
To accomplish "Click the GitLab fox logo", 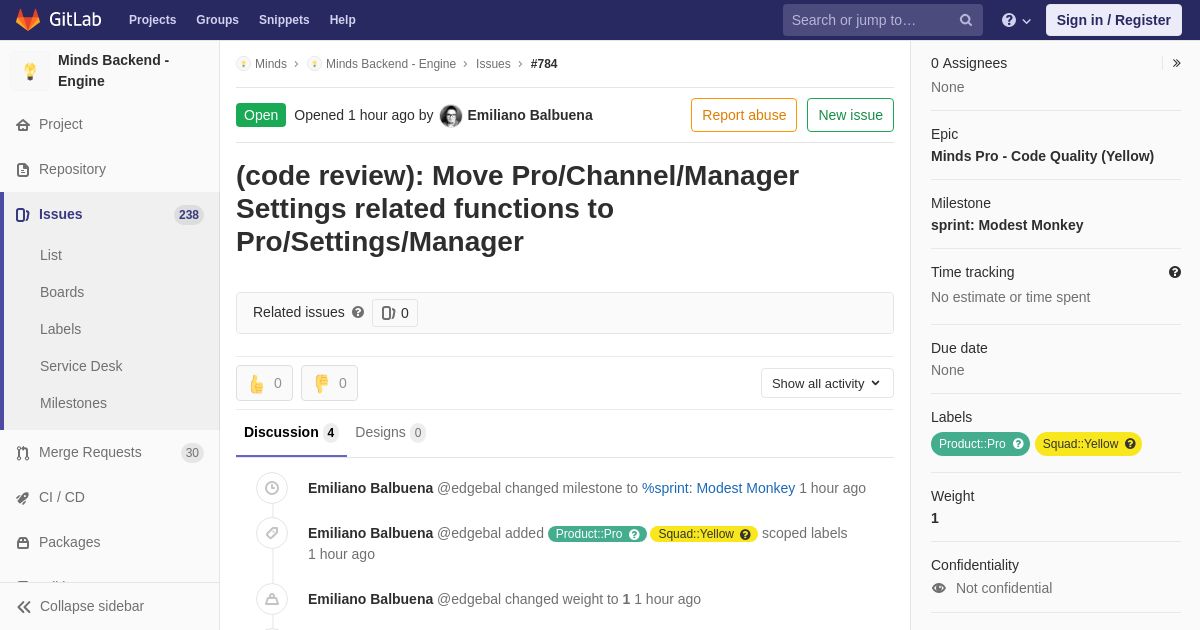I will [28, 20].
